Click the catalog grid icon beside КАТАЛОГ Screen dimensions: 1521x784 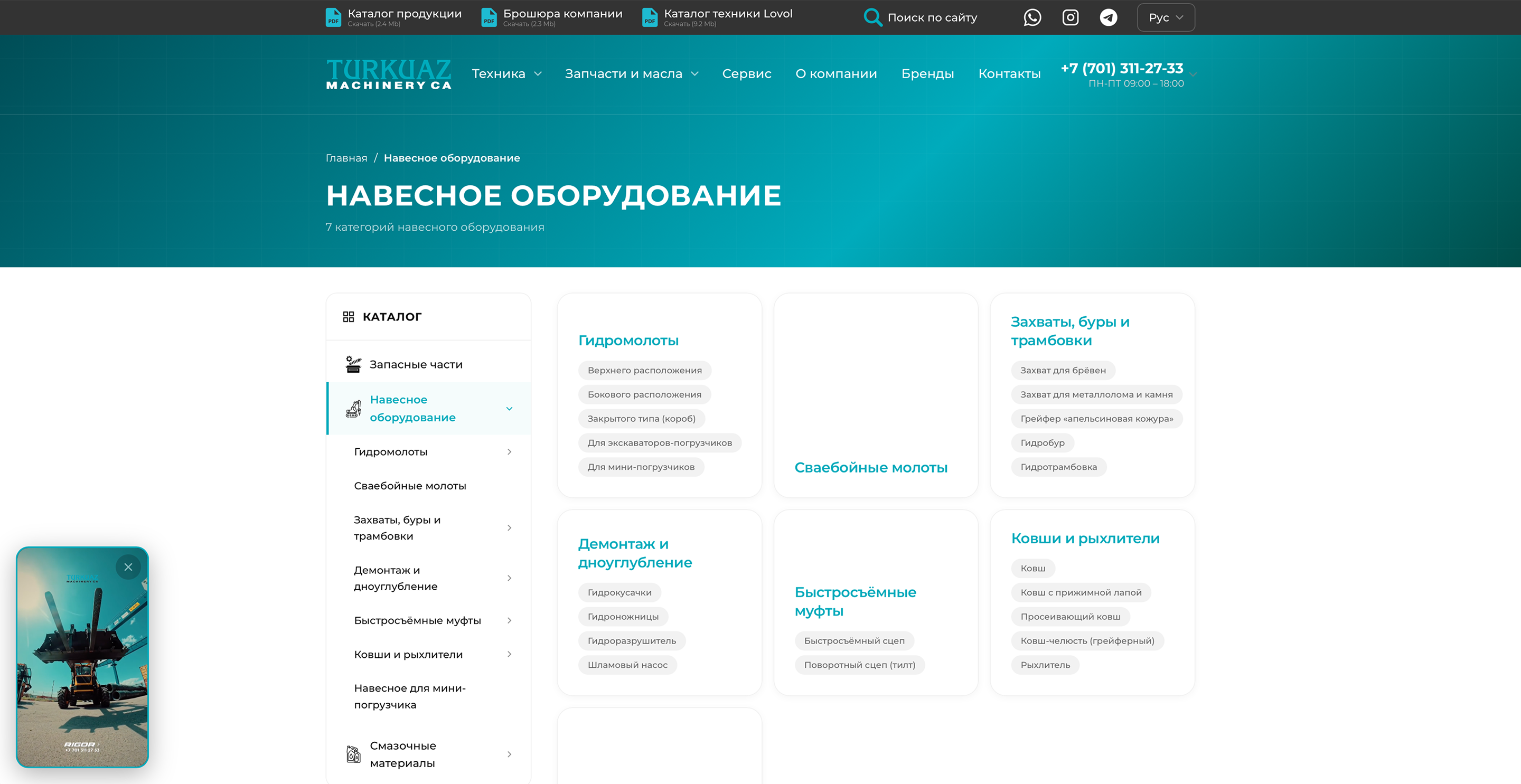[x=349, y=317]
